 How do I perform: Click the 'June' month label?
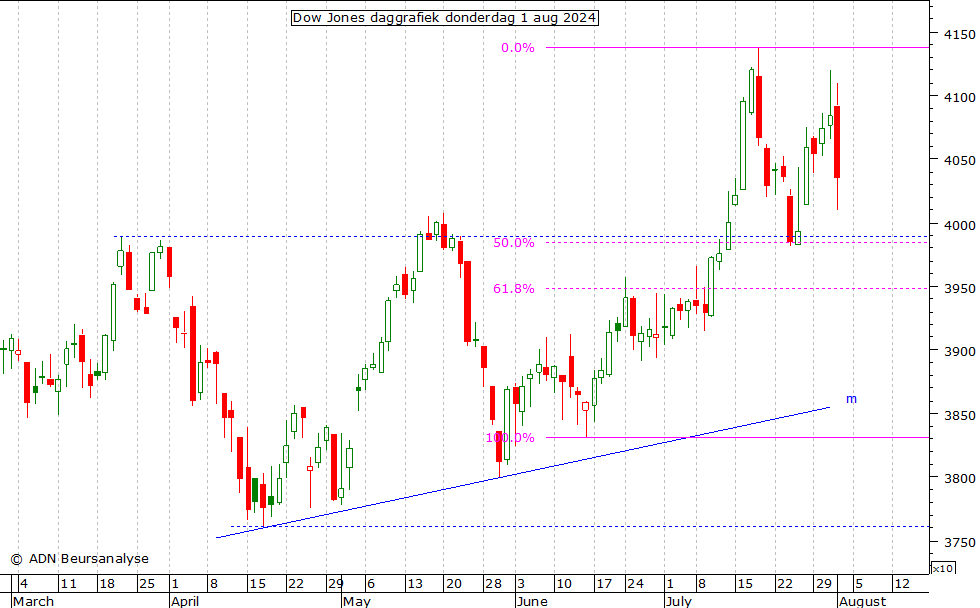pos(532,601)
